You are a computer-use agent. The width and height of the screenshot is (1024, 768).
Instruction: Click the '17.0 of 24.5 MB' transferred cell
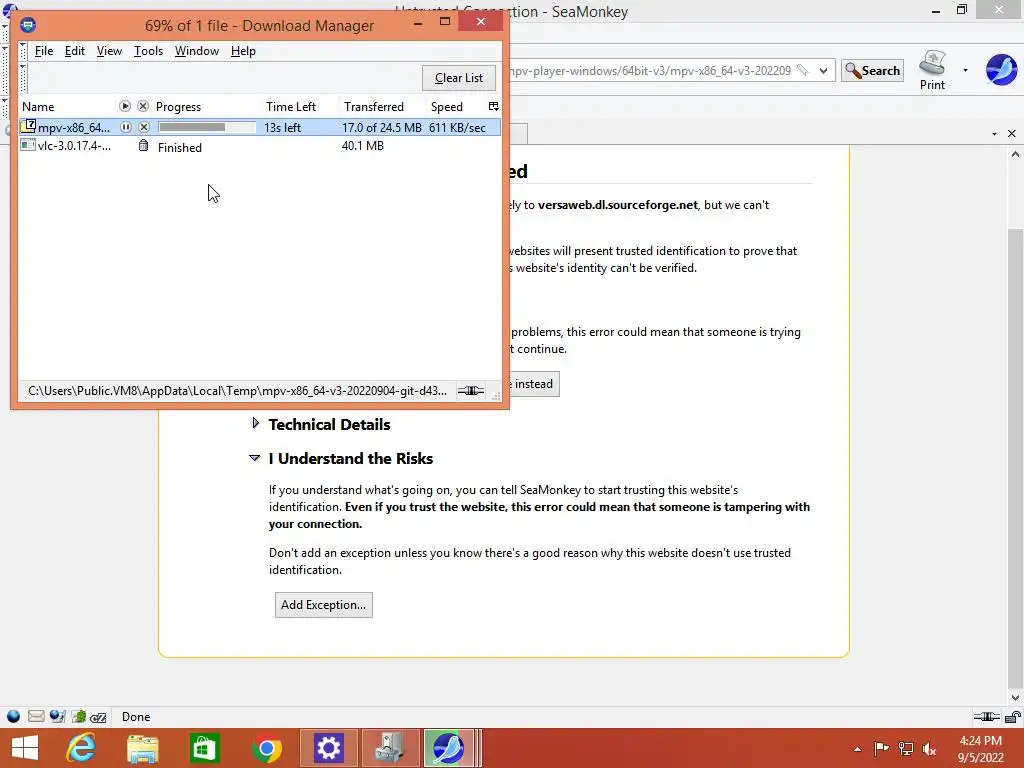[x=381, y=127]
